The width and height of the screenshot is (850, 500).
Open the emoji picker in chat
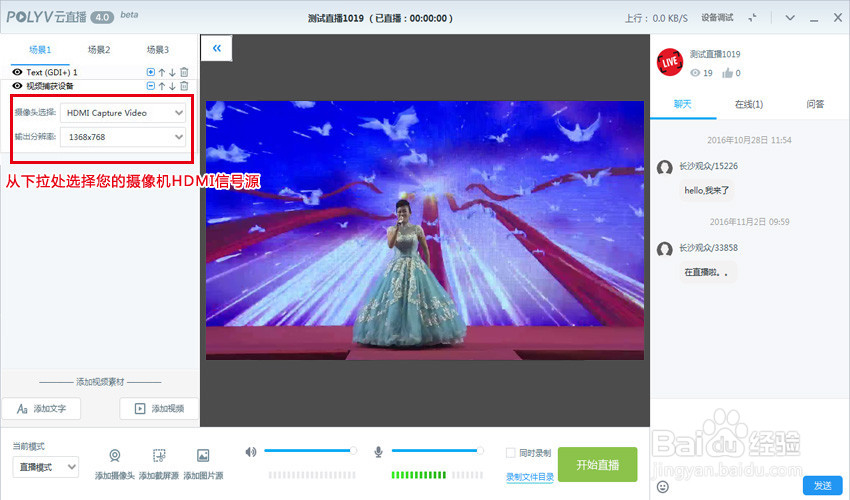pyautogui.click(x=662, y=486)
